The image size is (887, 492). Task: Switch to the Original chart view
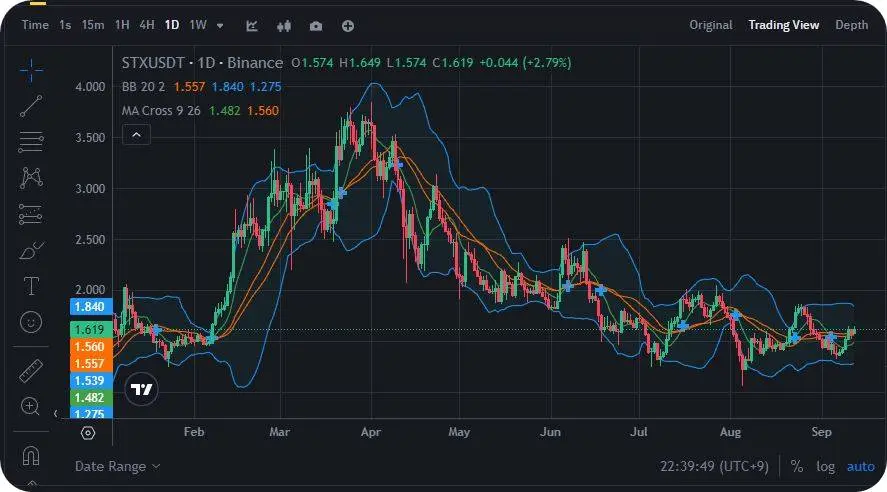[711, 25]
